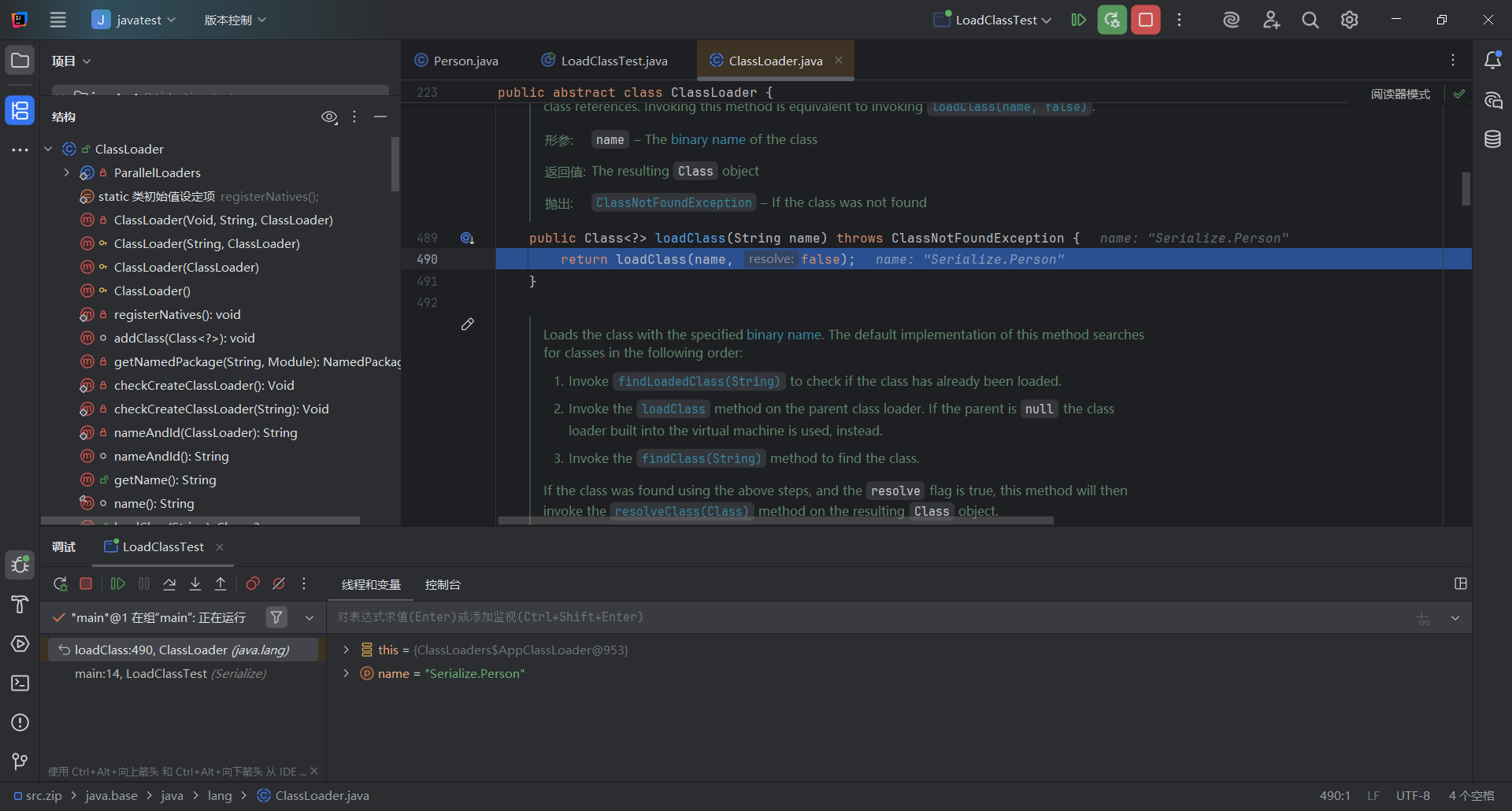Toggle debugger layout settings icon
The width and height of the screenshot is (1512, 811).
[1461, 583]
